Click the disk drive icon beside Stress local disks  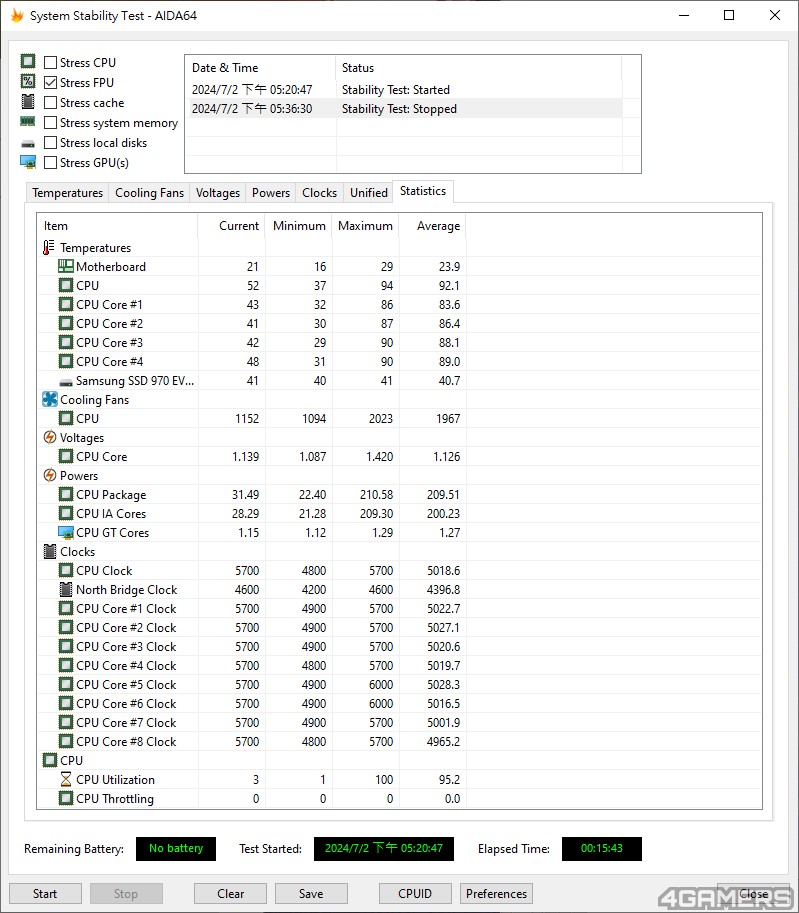pos(27,143)
